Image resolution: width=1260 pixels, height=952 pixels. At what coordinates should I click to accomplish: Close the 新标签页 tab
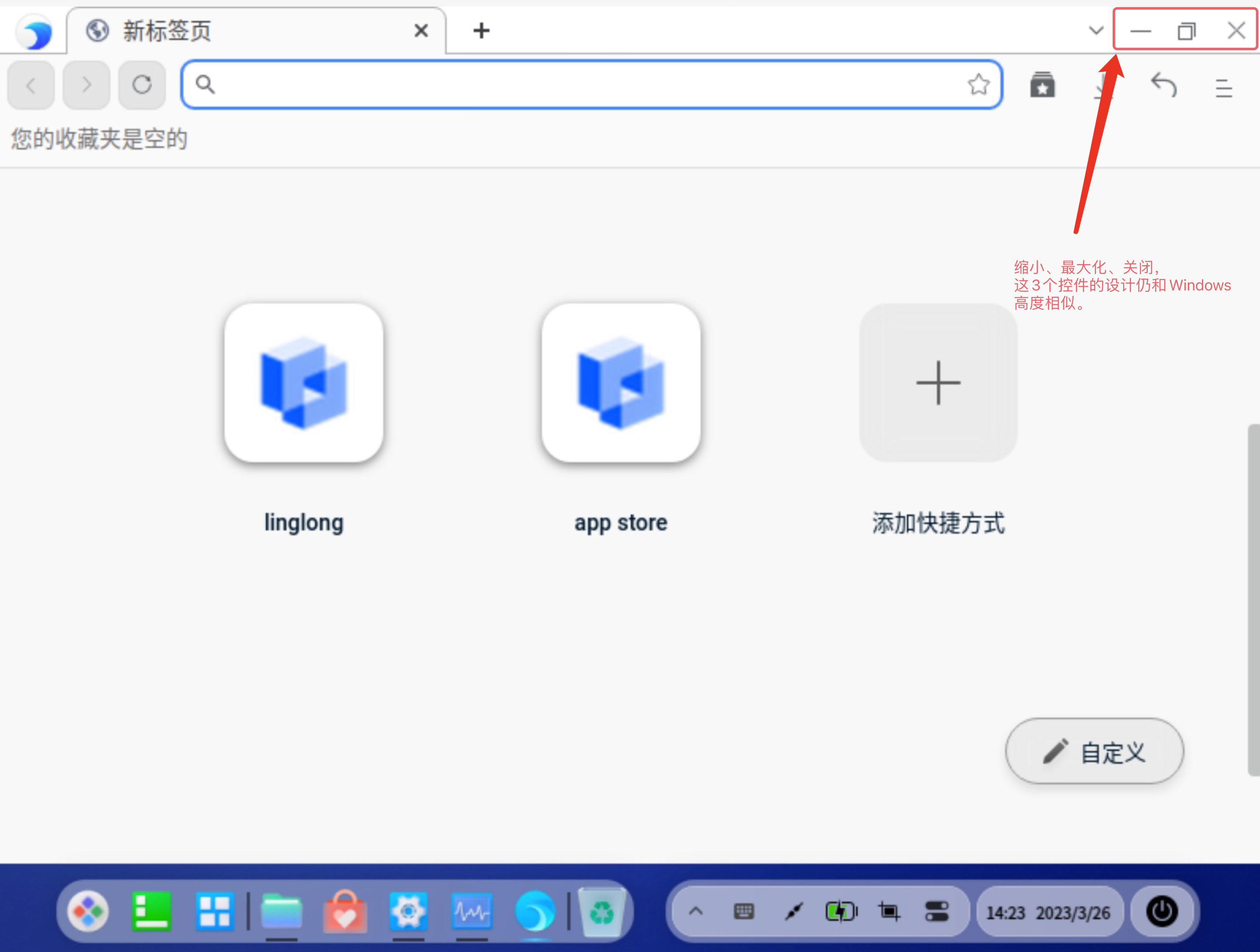coord(421,30)
